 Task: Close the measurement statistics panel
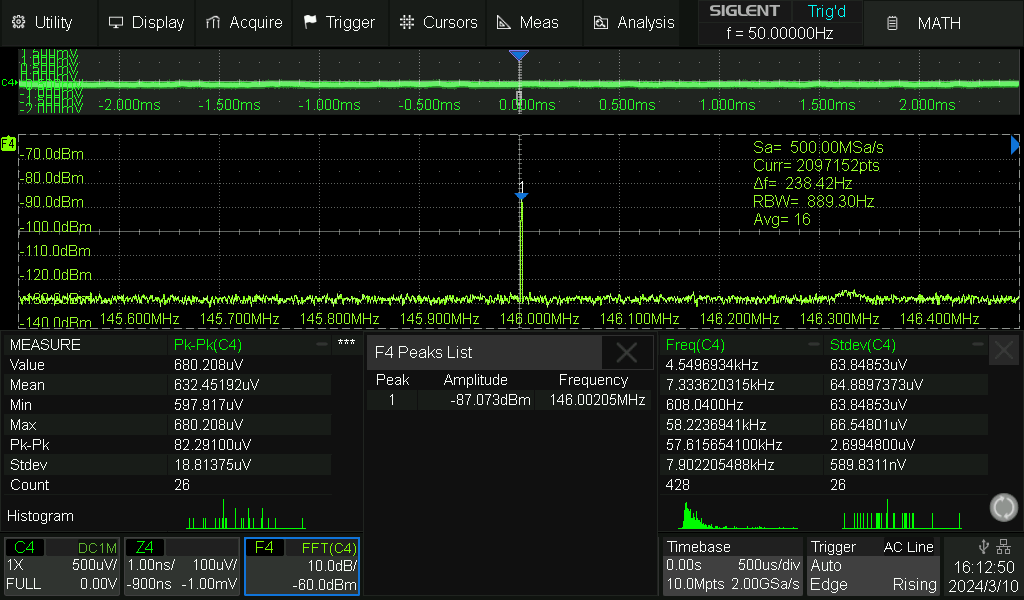tap(1003, 350)
